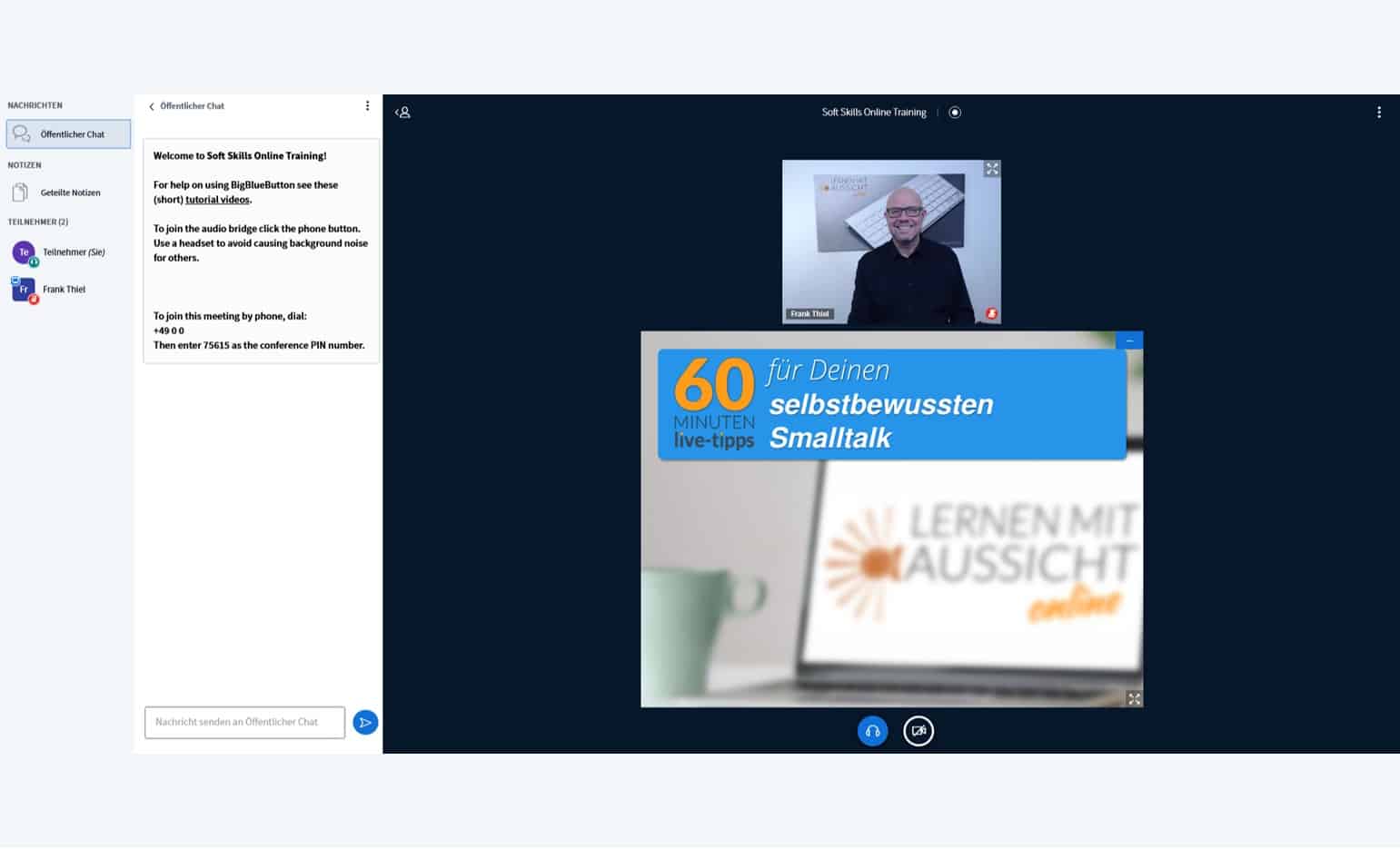This screenshot has width=1400, height=849.
Task: Toggle the user list panel icon
Action: tap(402, 113)
